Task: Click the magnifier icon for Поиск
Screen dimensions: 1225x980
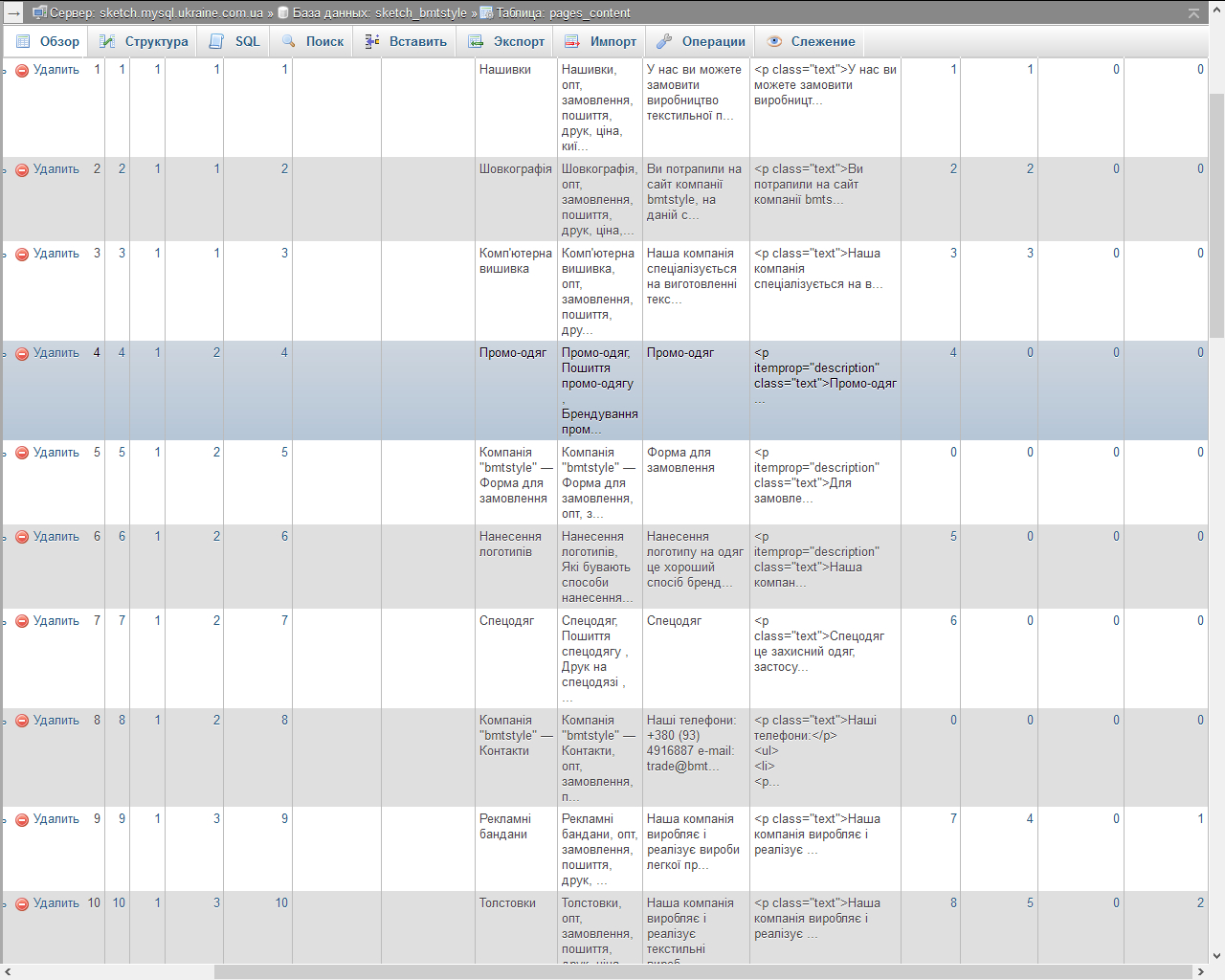Action: (288, 42)
